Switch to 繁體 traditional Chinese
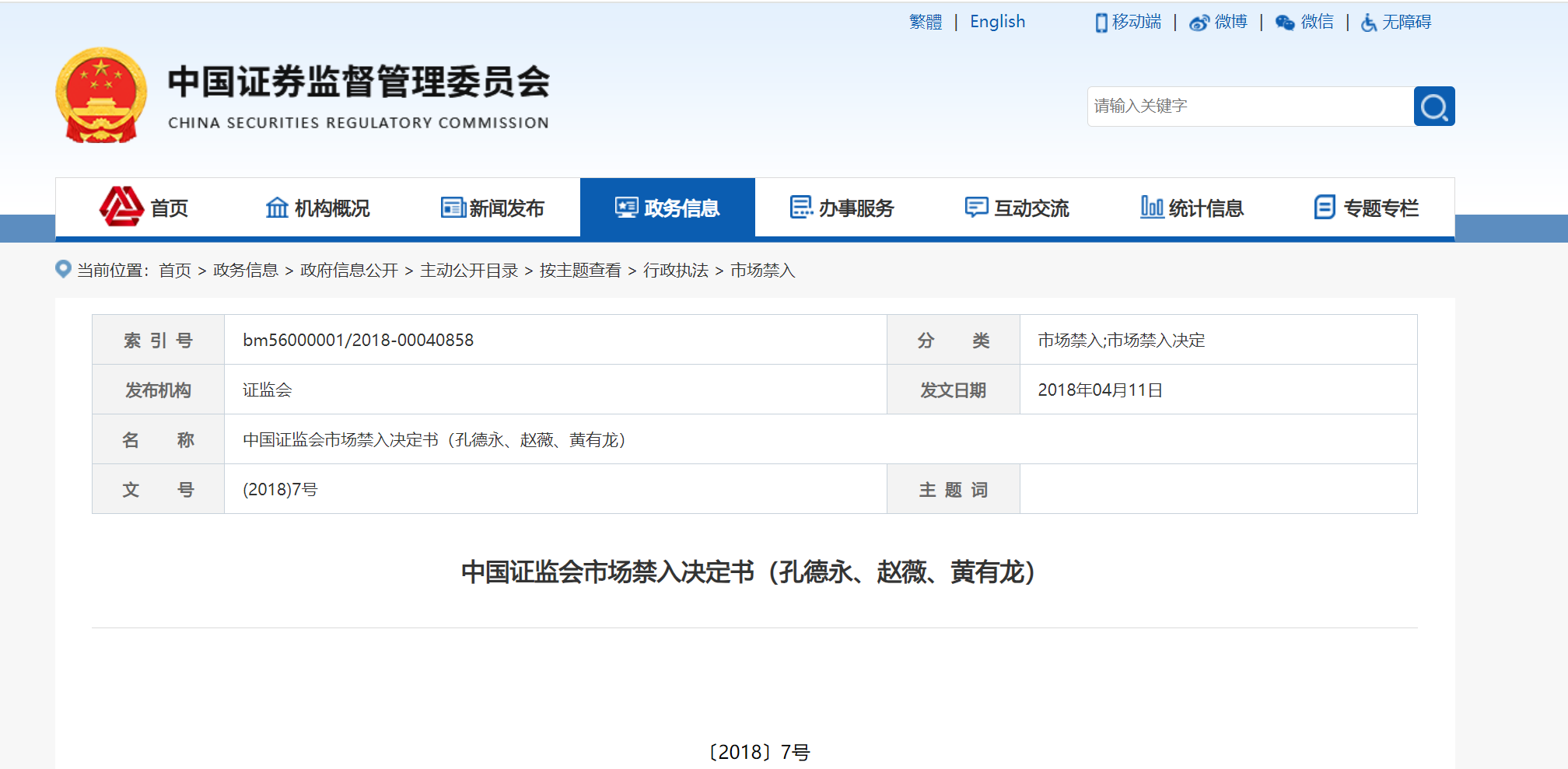 [x=926, y=22]
